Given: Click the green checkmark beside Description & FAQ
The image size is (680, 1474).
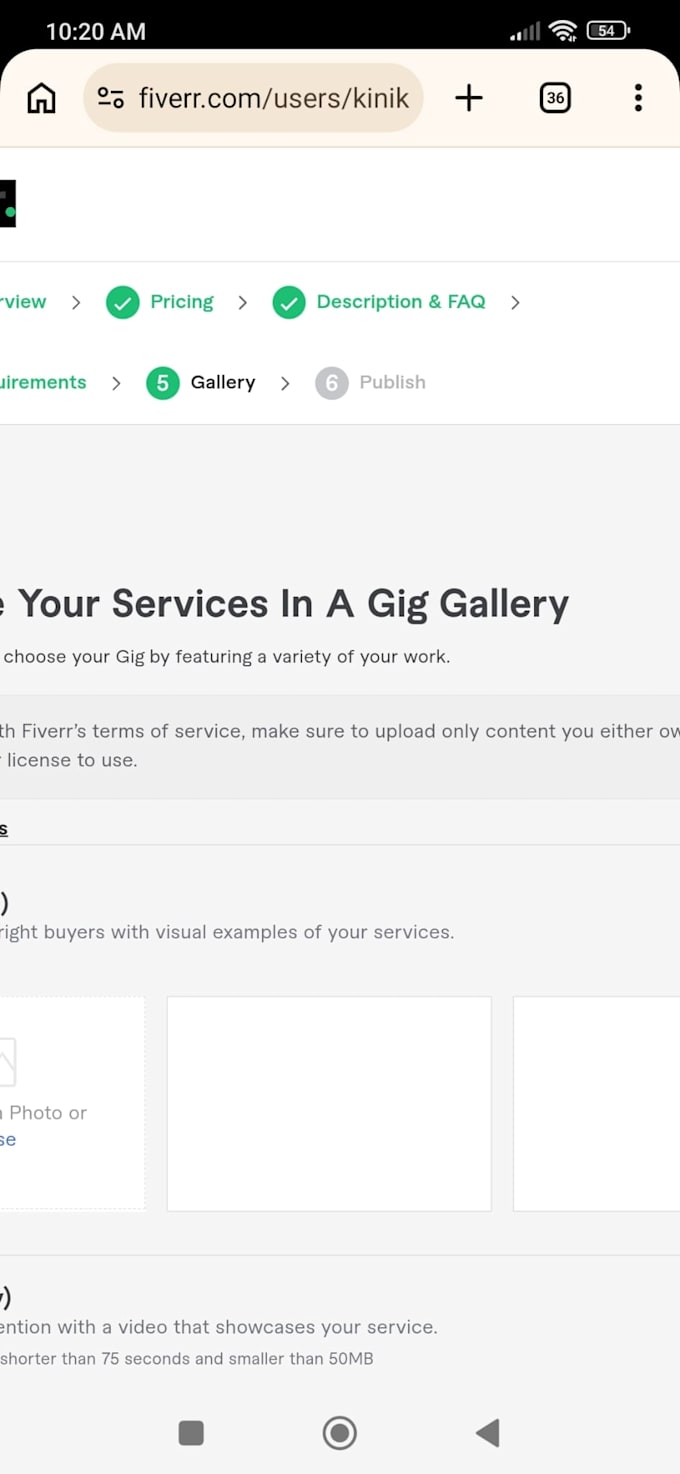Looking at the screenshot, I should (289, 302).
